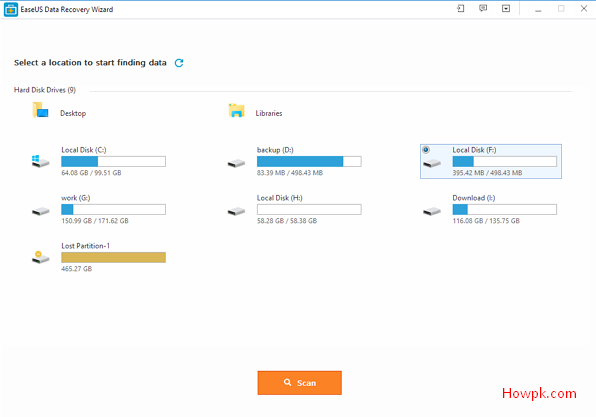
Task: Click the work (G:) drive icon
Action: [40, 211]
